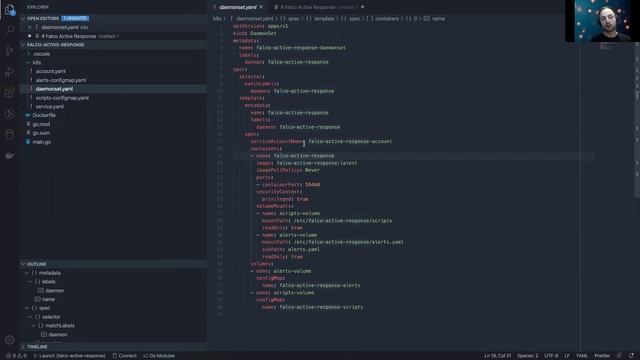Image resolution: width=640 pixels, height=360 pixels.
Task: Open main.go in the explorer
Action: (x=41, y=142)
